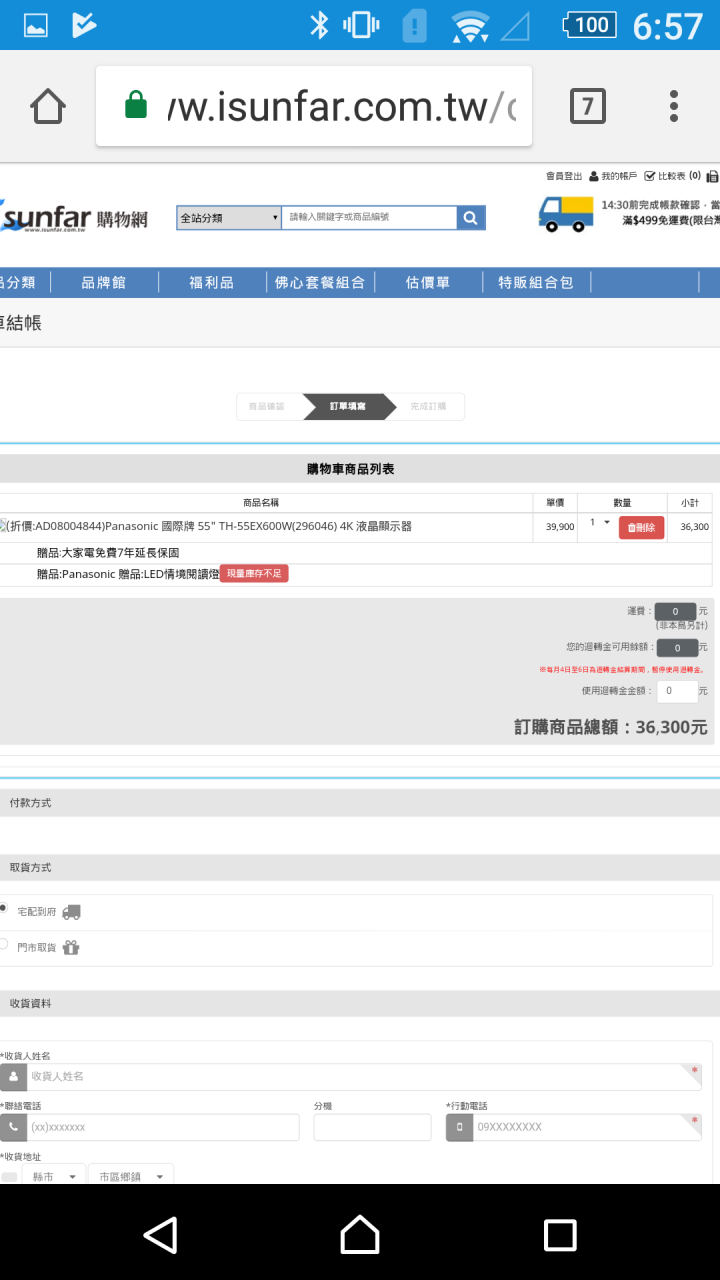The image size is (720, 1280).
Task: Click the sunfar 購物網 logo
Action: point(74,217)
